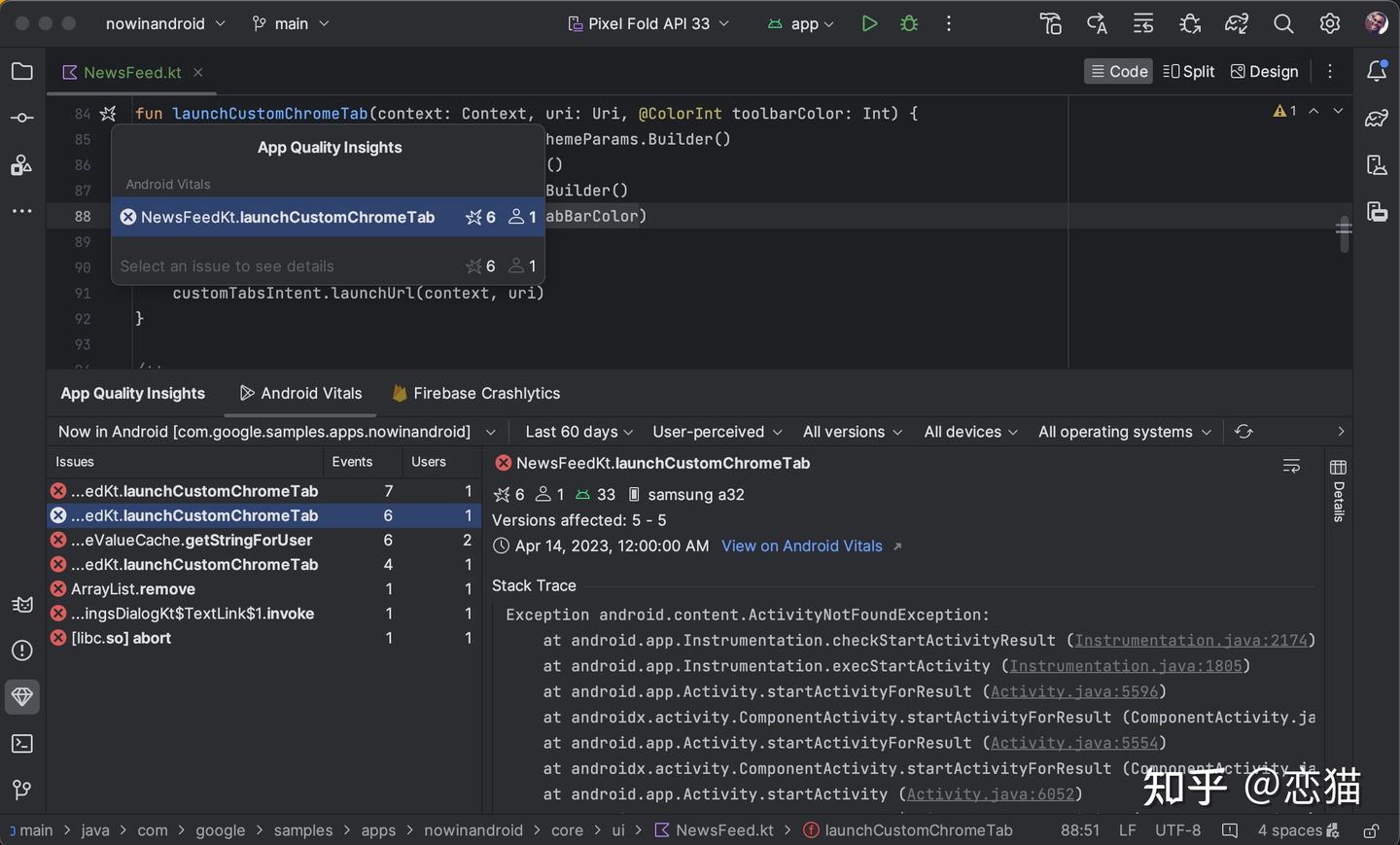Open the View on Android Vitals link
Image resolution: width=1400 pixels, height=845 pixels.
[802, 546]
